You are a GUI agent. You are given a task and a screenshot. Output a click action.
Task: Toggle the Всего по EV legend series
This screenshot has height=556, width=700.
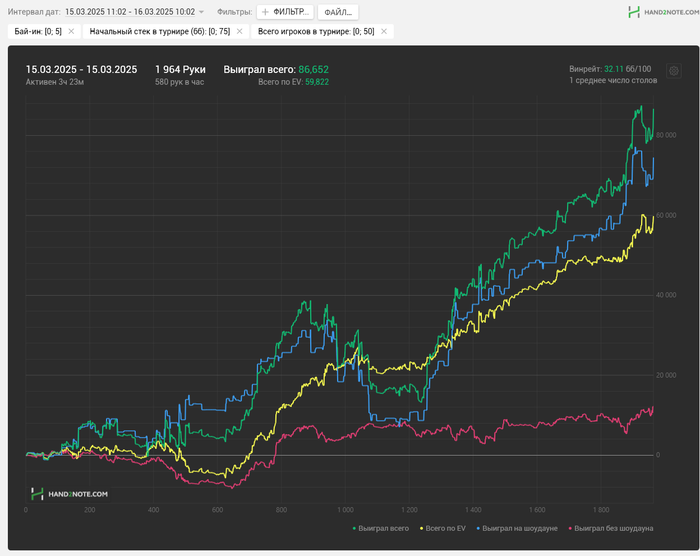[443, 528]
